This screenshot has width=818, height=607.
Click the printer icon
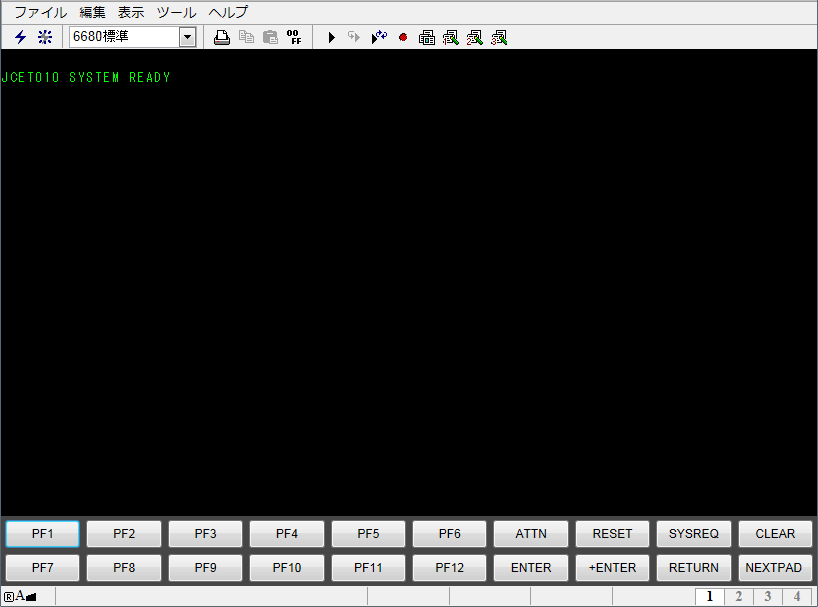click(x=222, y=37)
